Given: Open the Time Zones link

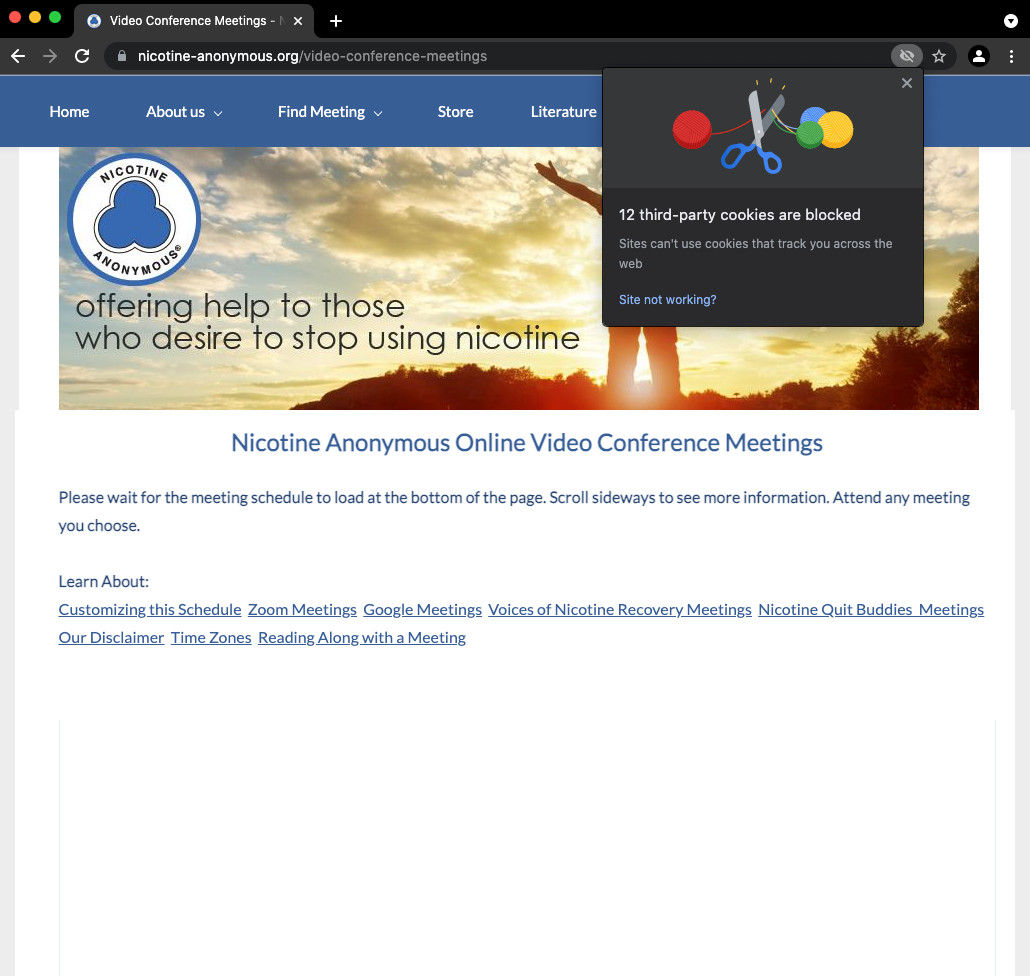Looking at the screenshot, I should pyautogui.click(x=211, y=638).
